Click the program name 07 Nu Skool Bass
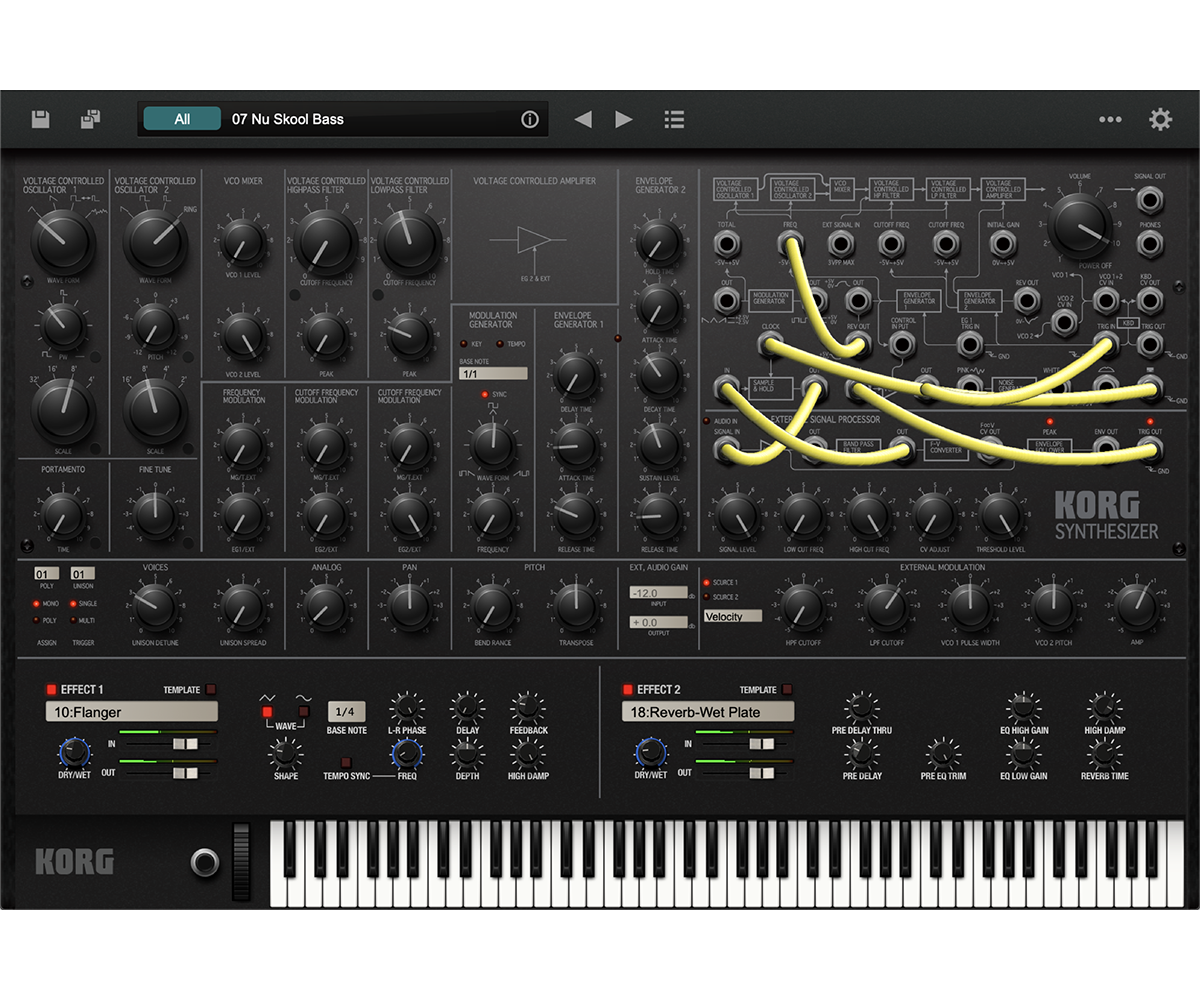The height and width of the screenshot is (1000, 1200). point(288,119)
